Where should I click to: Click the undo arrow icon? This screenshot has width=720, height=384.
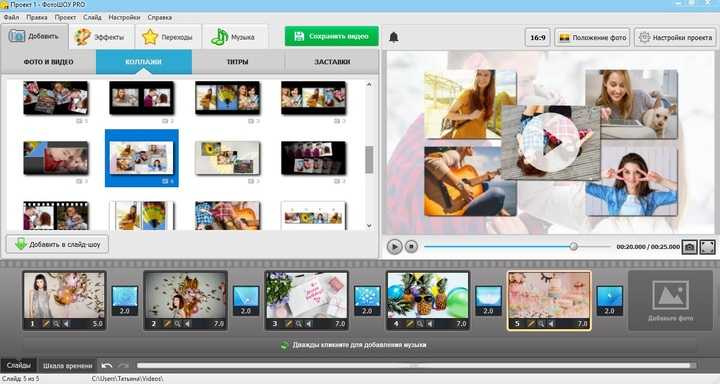point(107,366)
